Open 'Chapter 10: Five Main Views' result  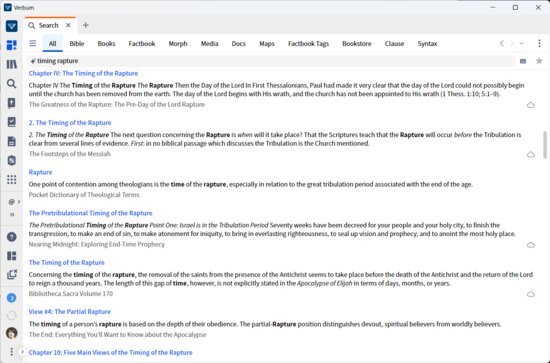(x=110, y=352)
